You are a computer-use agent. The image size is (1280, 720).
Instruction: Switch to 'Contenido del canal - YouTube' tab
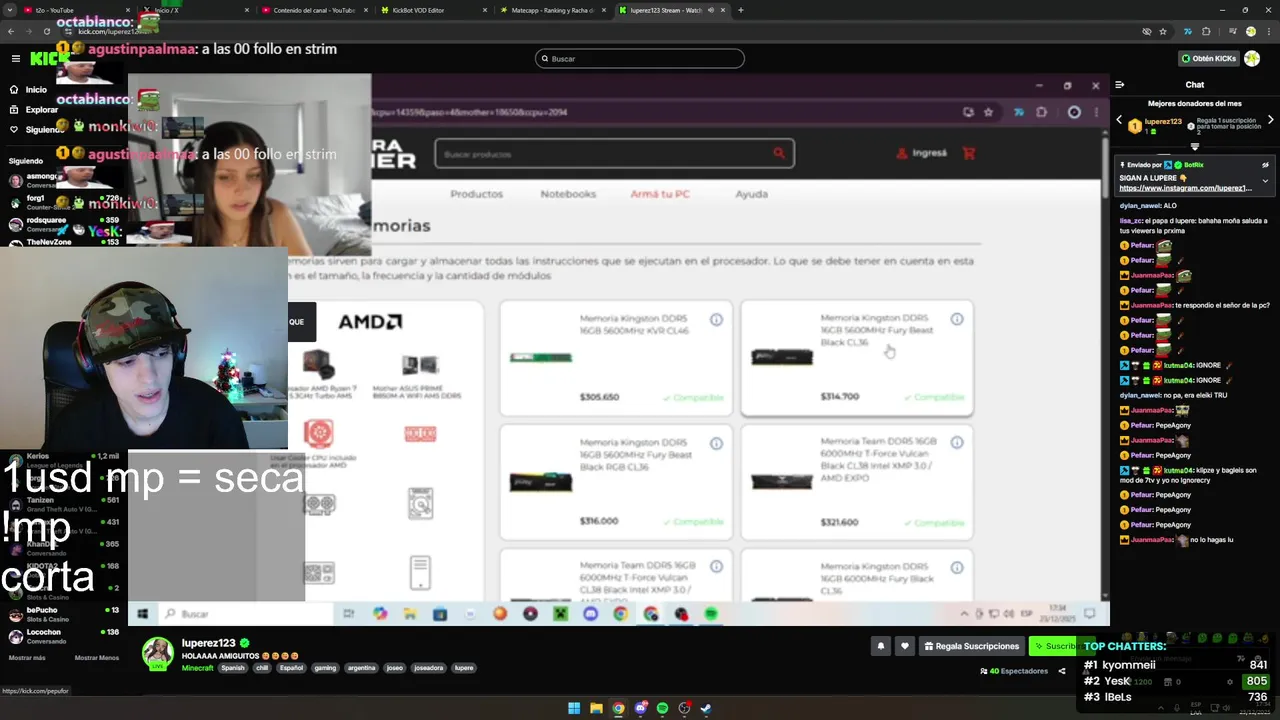click(315, 10)
